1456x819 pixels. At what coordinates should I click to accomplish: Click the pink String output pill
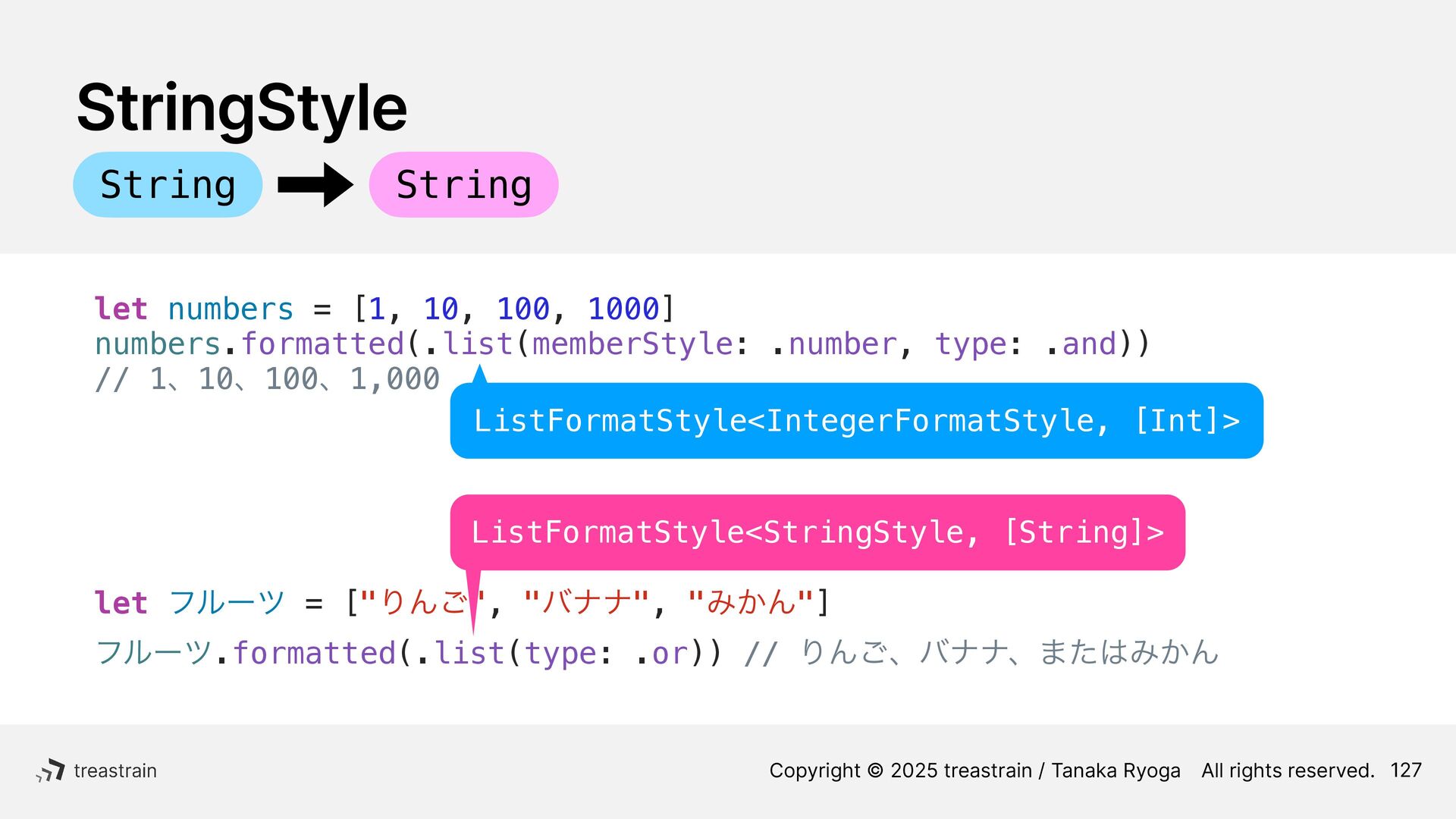tap(463, 184)
